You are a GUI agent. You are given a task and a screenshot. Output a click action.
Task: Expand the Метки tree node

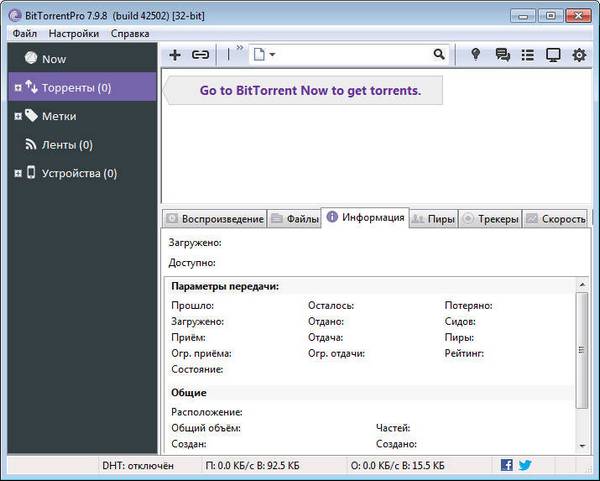point(18,116)
